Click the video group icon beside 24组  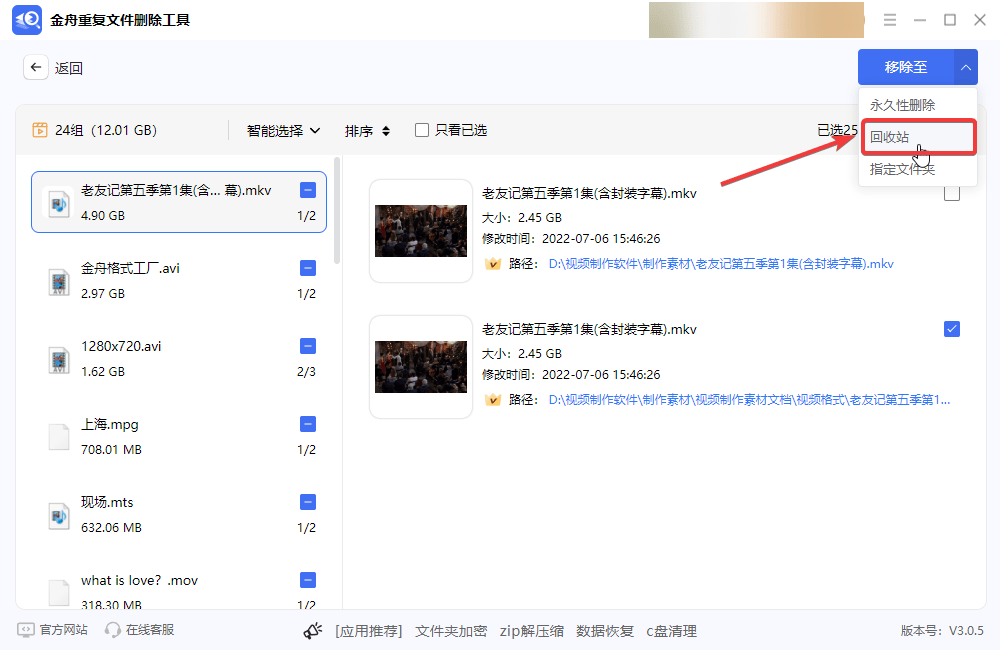coord(40,130)
